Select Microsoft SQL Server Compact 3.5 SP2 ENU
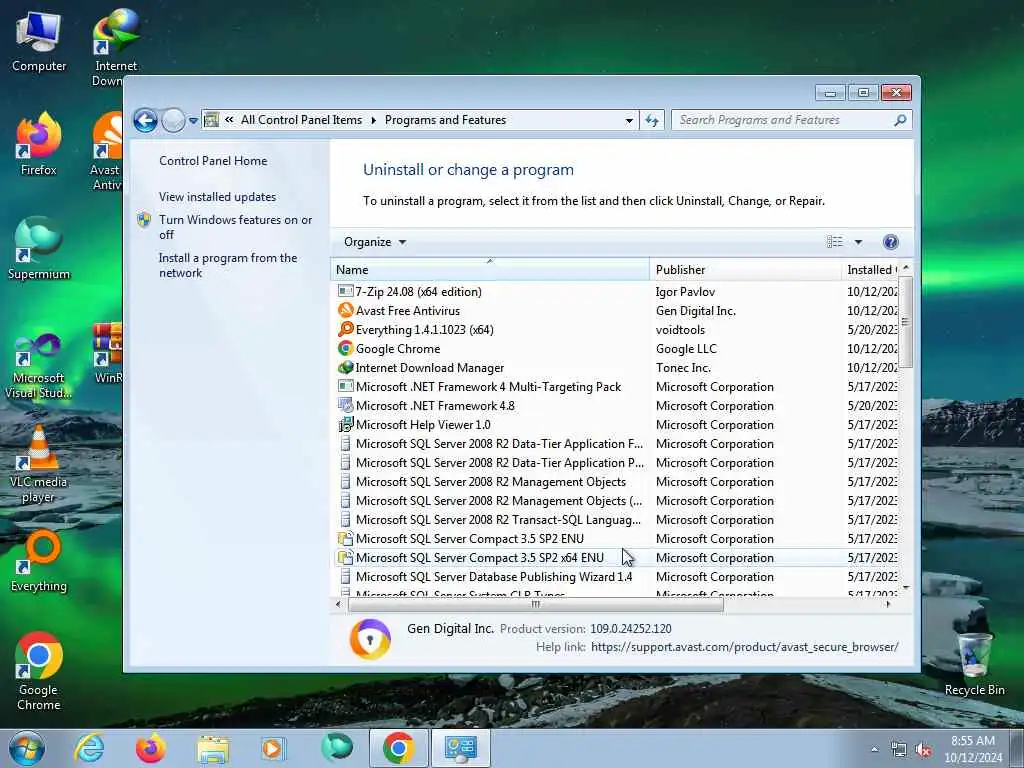 470,539
